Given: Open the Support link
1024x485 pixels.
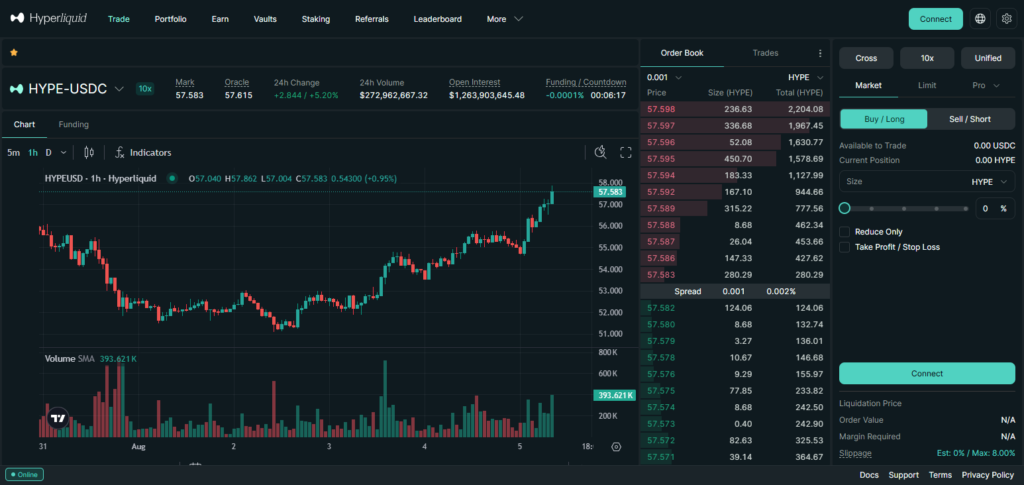Looking at the screenshot, I should pyautogui.click(x=903, y=475).
